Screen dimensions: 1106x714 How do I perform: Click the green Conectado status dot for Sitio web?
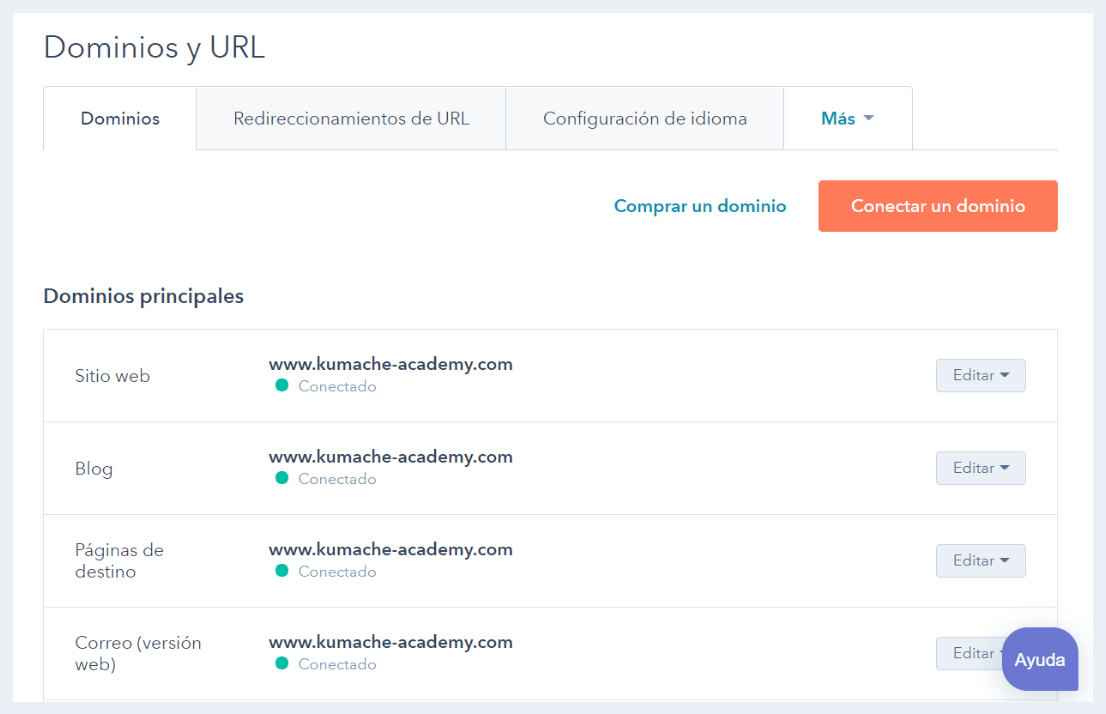[282, 386]
